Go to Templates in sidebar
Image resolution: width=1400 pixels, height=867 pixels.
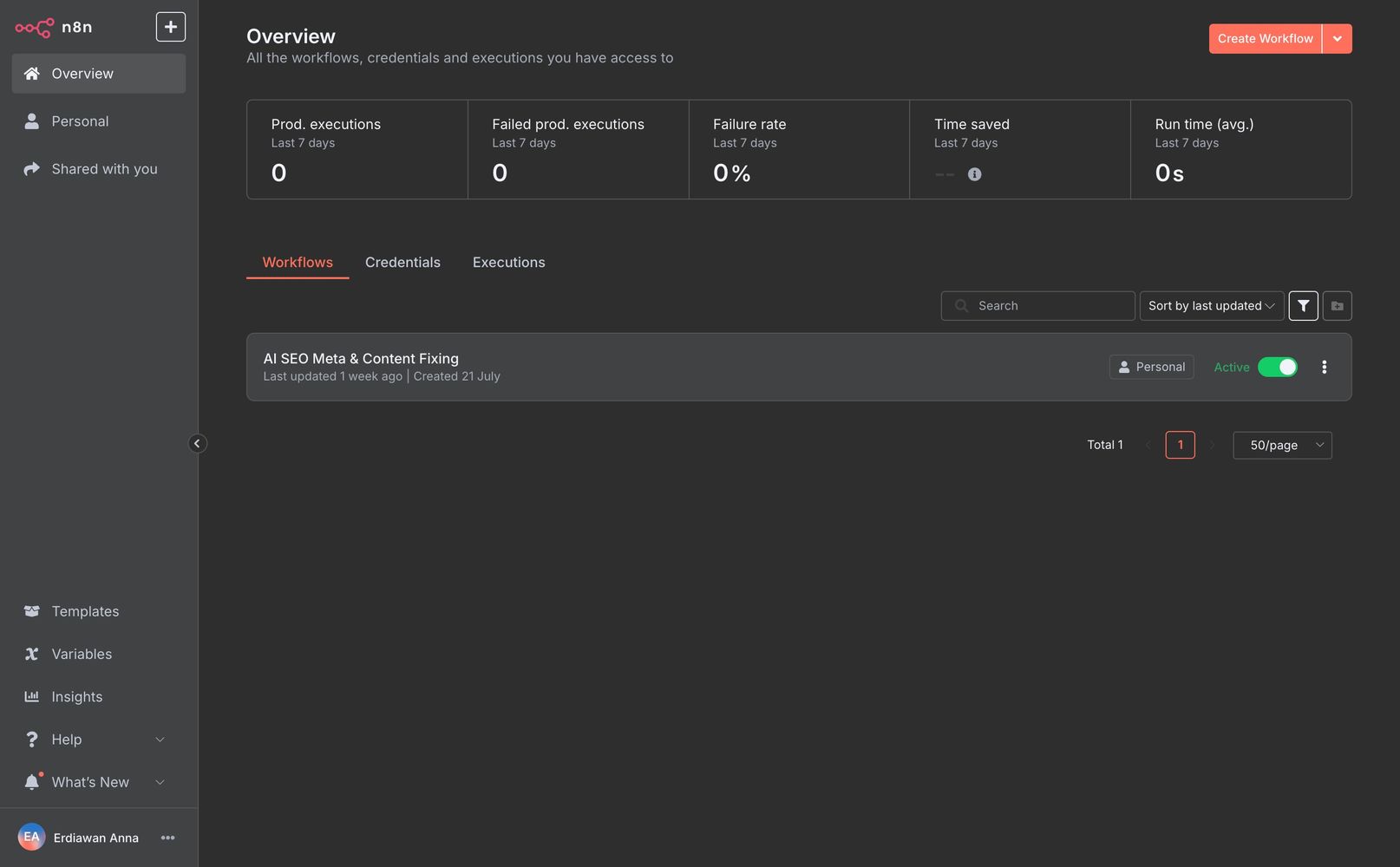pos(85,611)
